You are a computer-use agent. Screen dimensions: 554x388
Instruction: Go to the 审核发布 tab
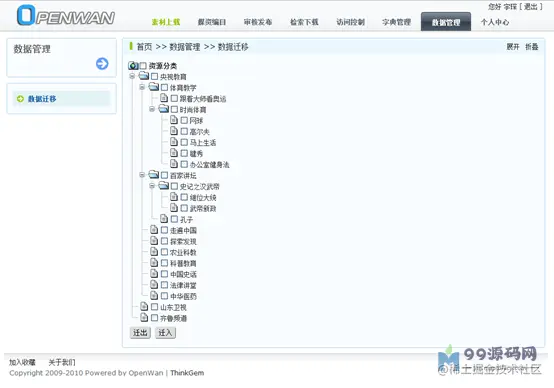258,22
